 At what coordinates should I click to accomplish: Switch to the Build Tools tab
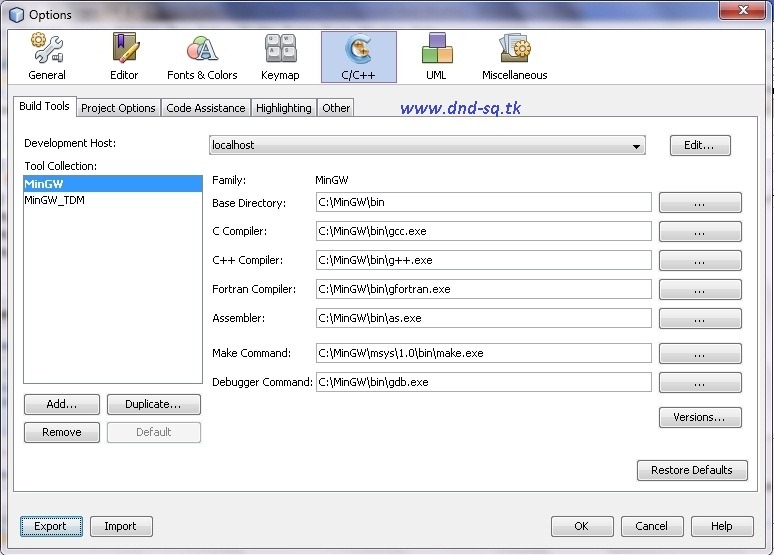[44, 106]
